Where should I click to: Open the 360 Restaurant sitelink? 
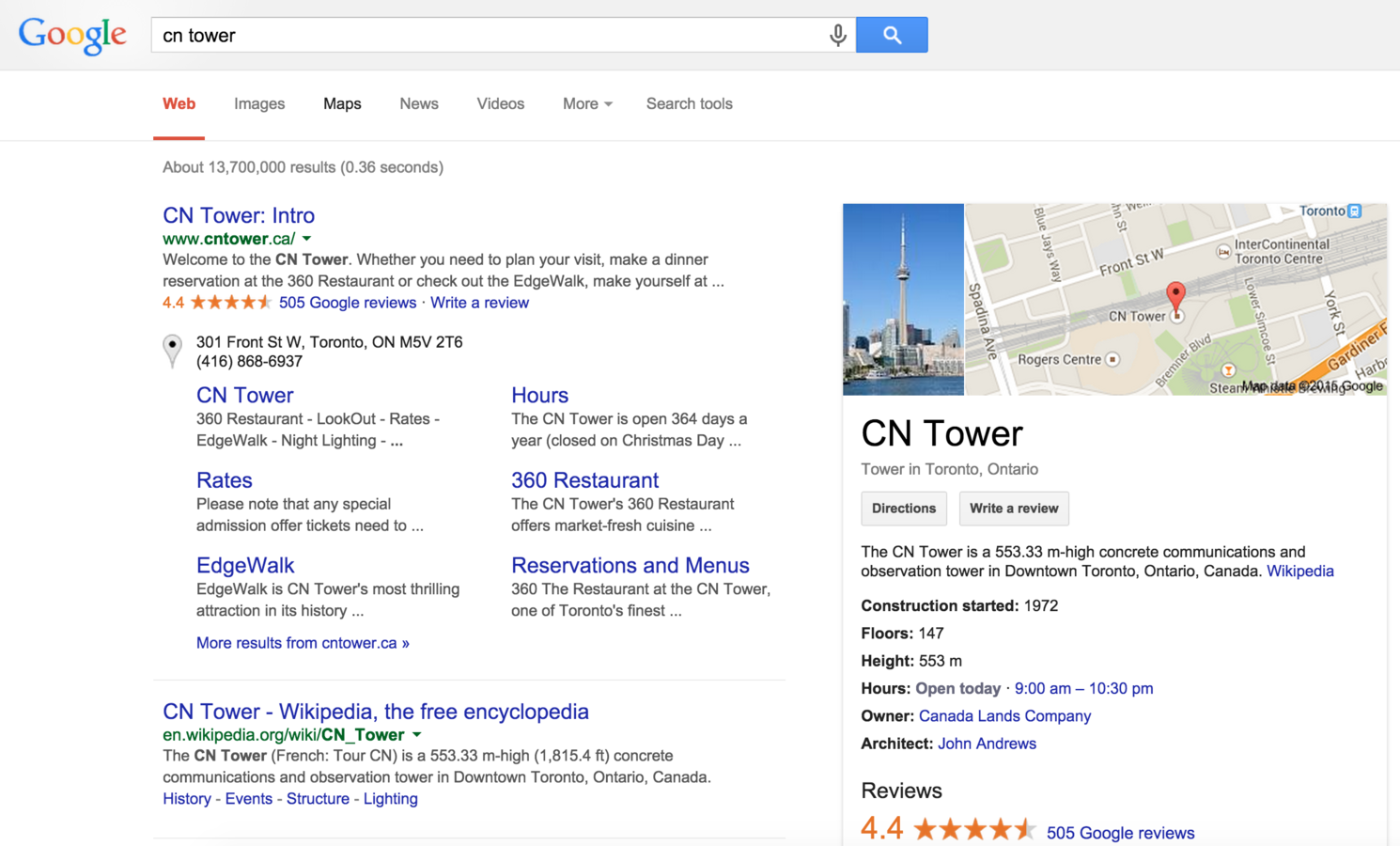pos(584,480)
